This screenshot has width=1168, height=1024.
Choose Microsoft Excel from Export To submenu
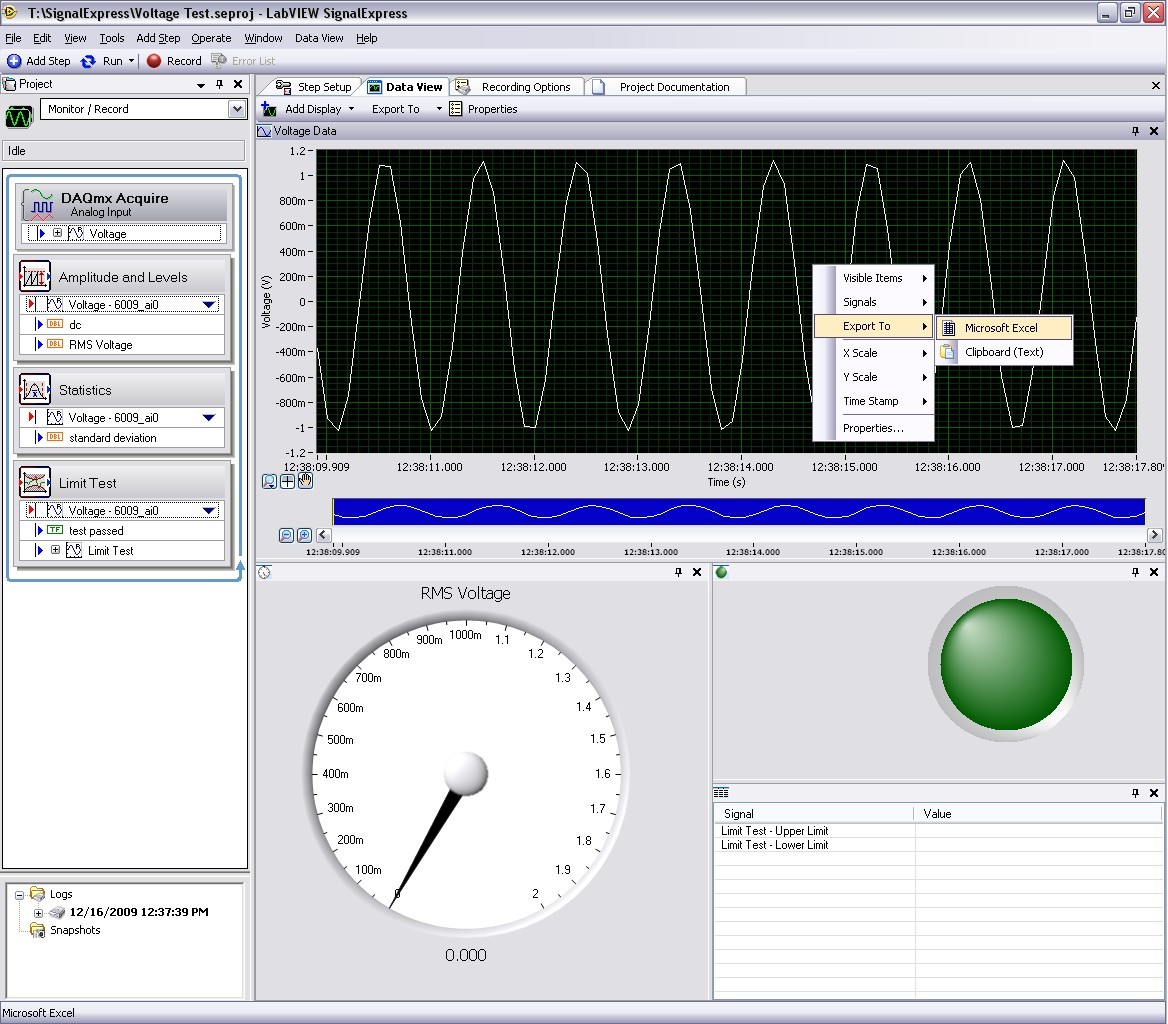coord(1001,328)
